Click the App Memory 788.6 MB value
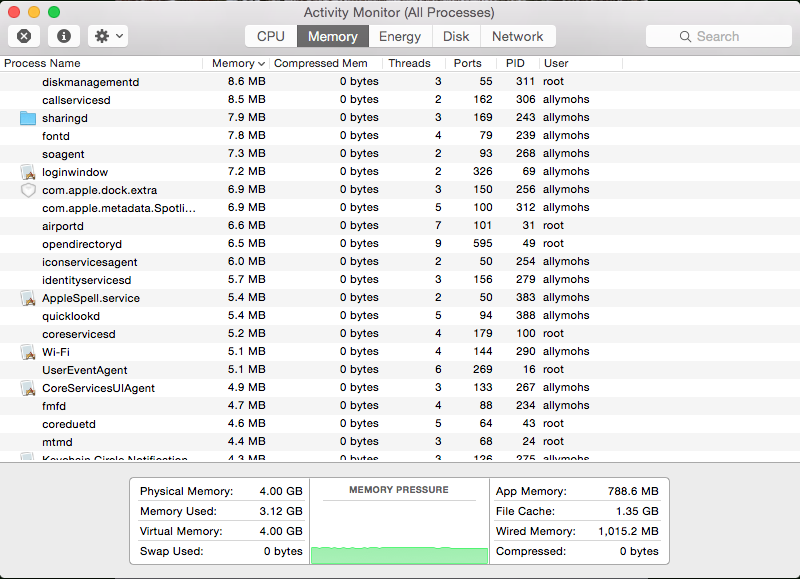The width and height of the screenshot is (800, 579). (633, 491)
